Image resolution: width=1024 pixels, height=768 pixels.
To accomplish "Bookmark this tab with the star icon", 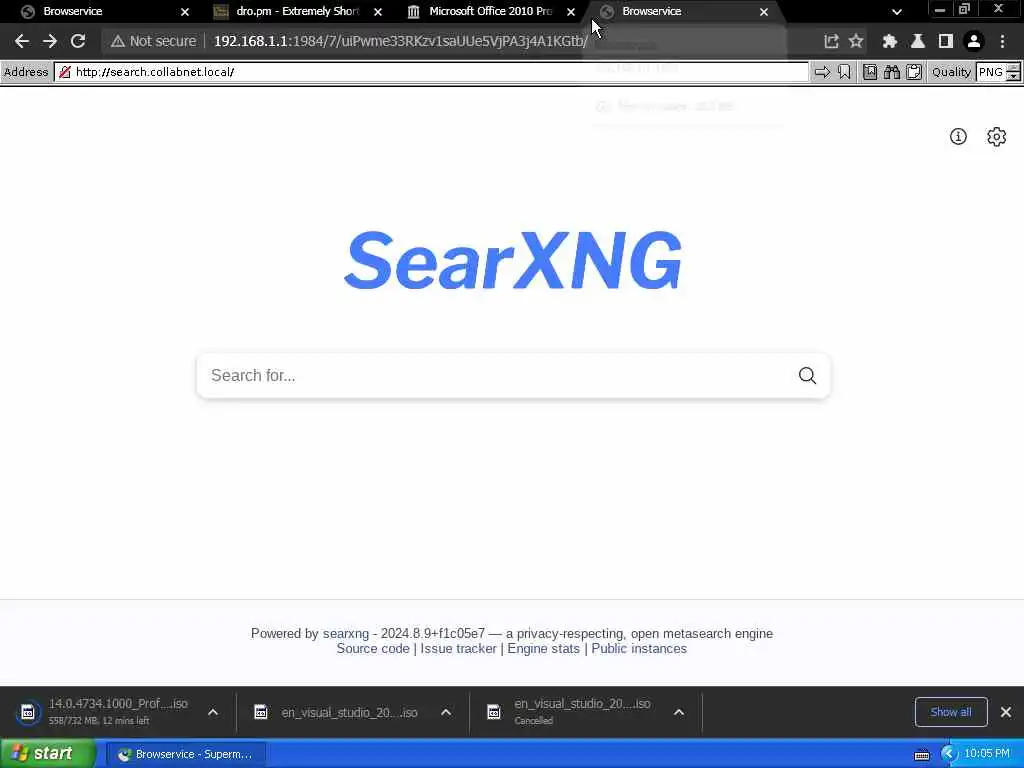I will pyautogui.click(x=856, y=41).
